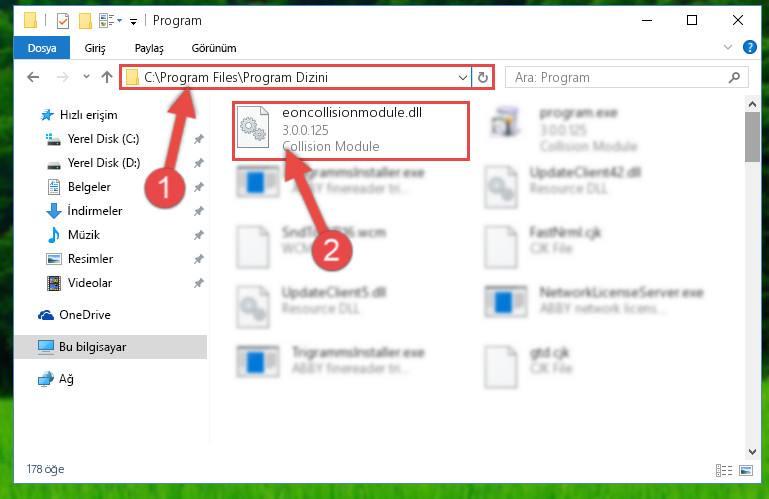Image resolution: width=769 pixels, height=499 pixels.
Task: Open the Dosya menu tab
Action: [x=42, y=48]
